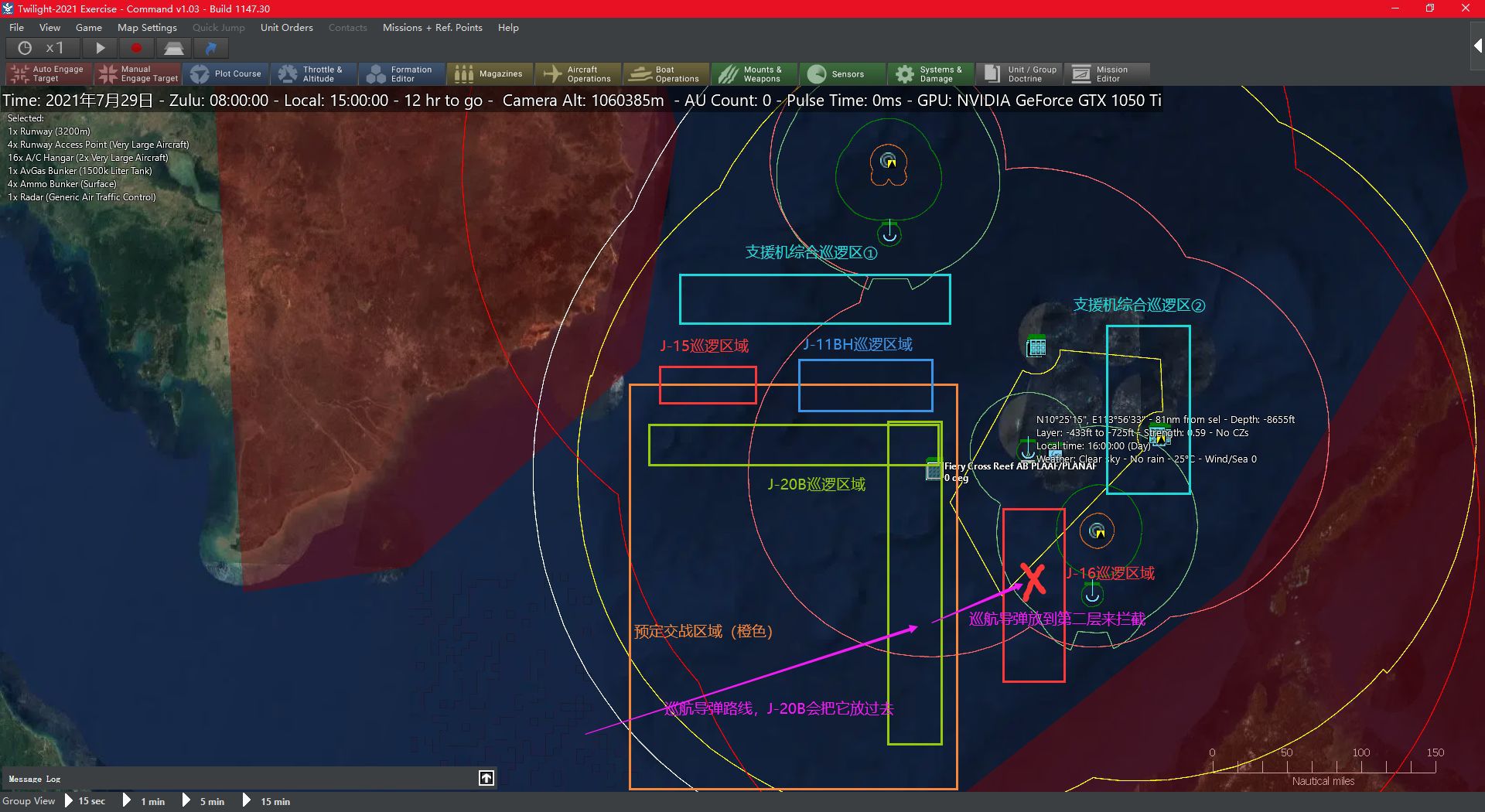Open the Missions + Ref. Points menu

point(432,28)
